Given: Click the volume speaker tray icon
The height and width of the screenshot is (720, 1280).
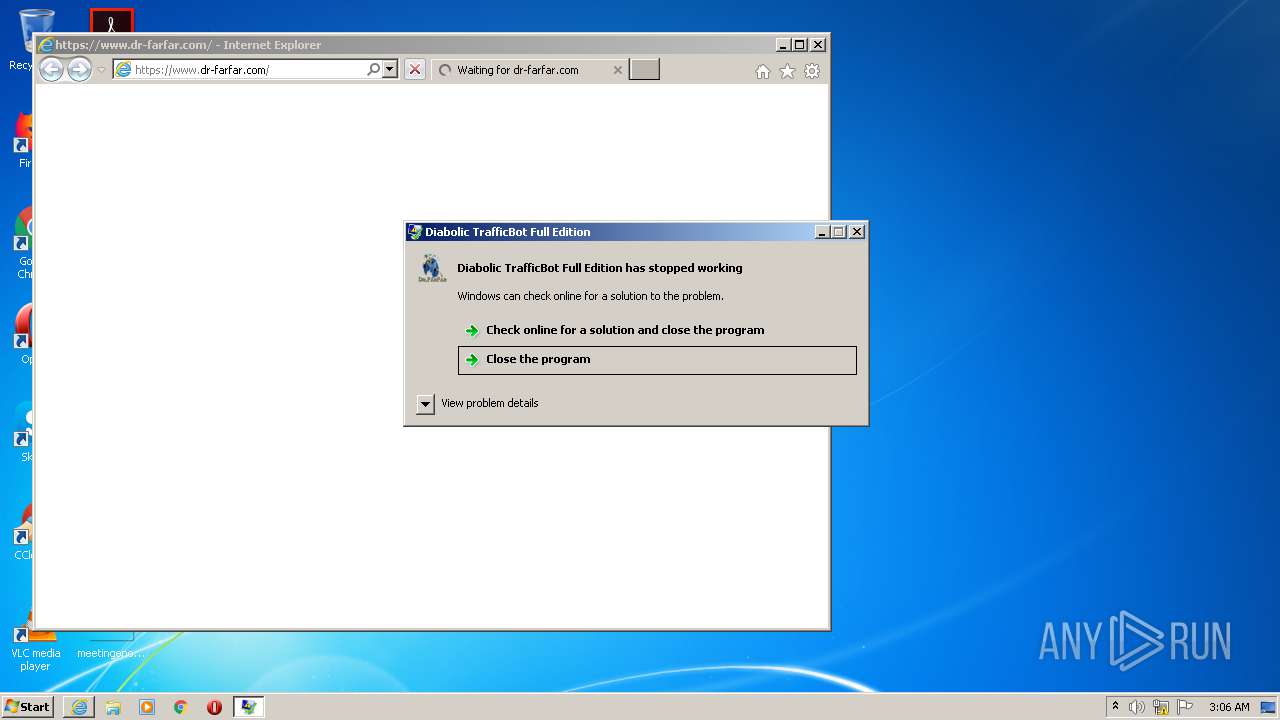Looking at the screenshot, I should pos(1137,707).
